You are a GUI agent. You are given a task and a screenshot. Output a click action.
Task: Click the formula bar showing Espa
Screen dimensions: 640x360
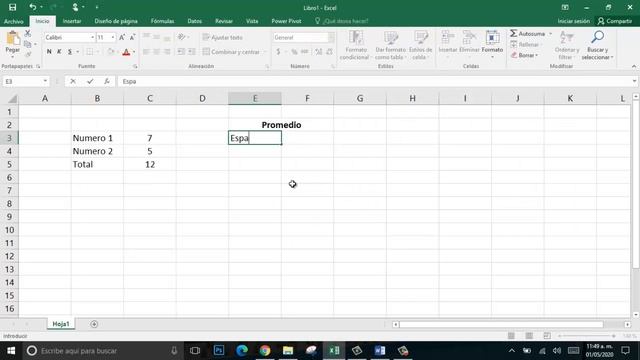pos(376,81)
